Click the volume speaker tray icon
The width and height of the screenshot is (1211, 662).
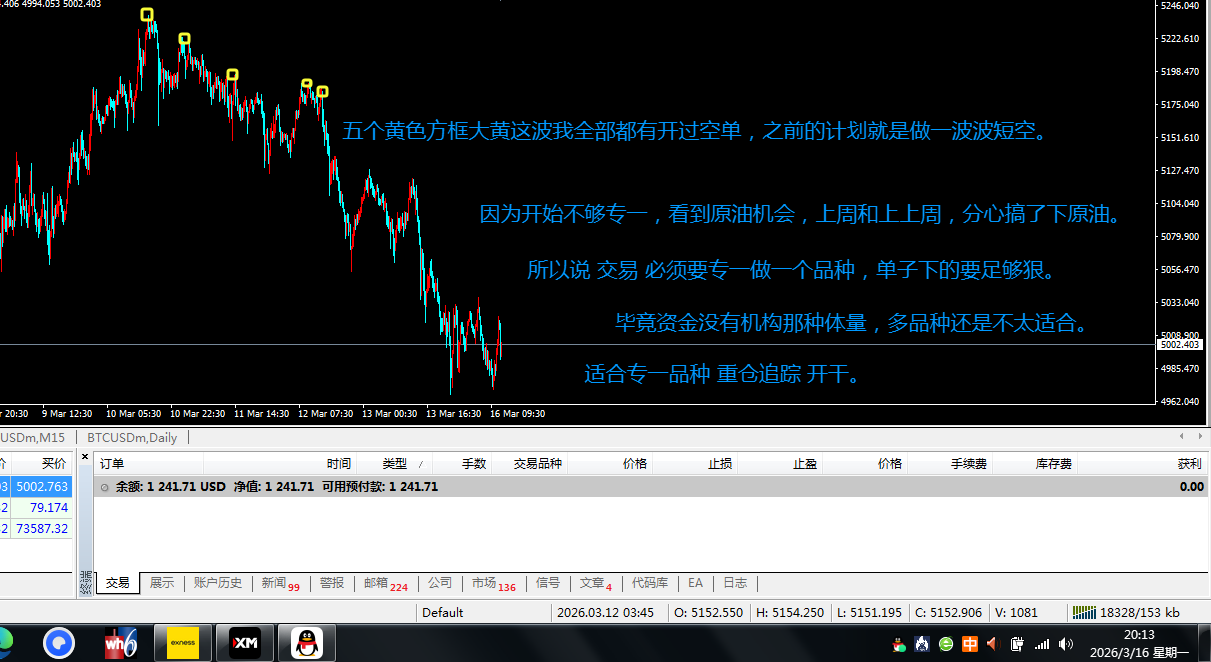pos(1066,644)
